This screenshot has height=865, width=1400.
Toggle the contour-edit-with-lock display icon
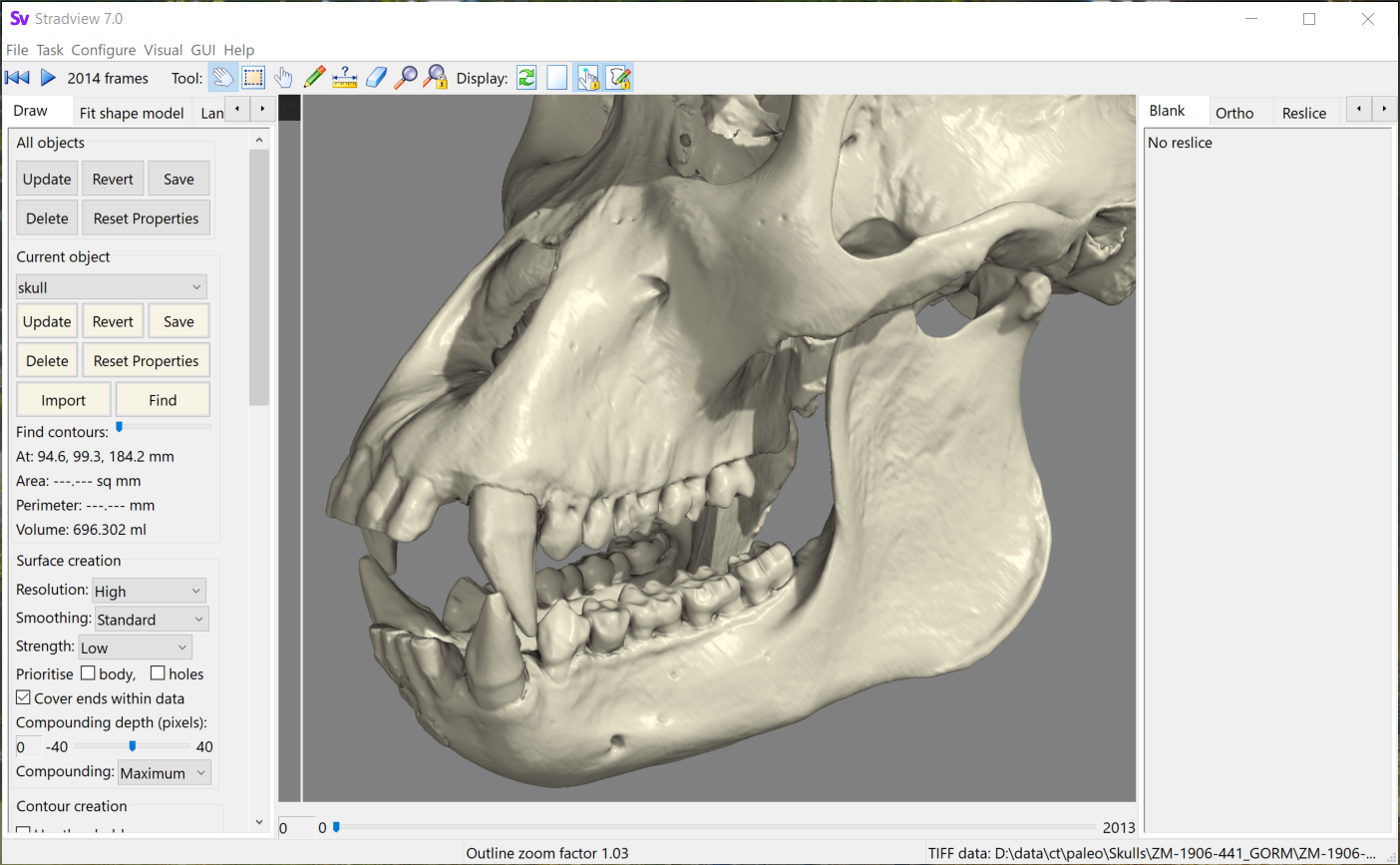point(619,78)
